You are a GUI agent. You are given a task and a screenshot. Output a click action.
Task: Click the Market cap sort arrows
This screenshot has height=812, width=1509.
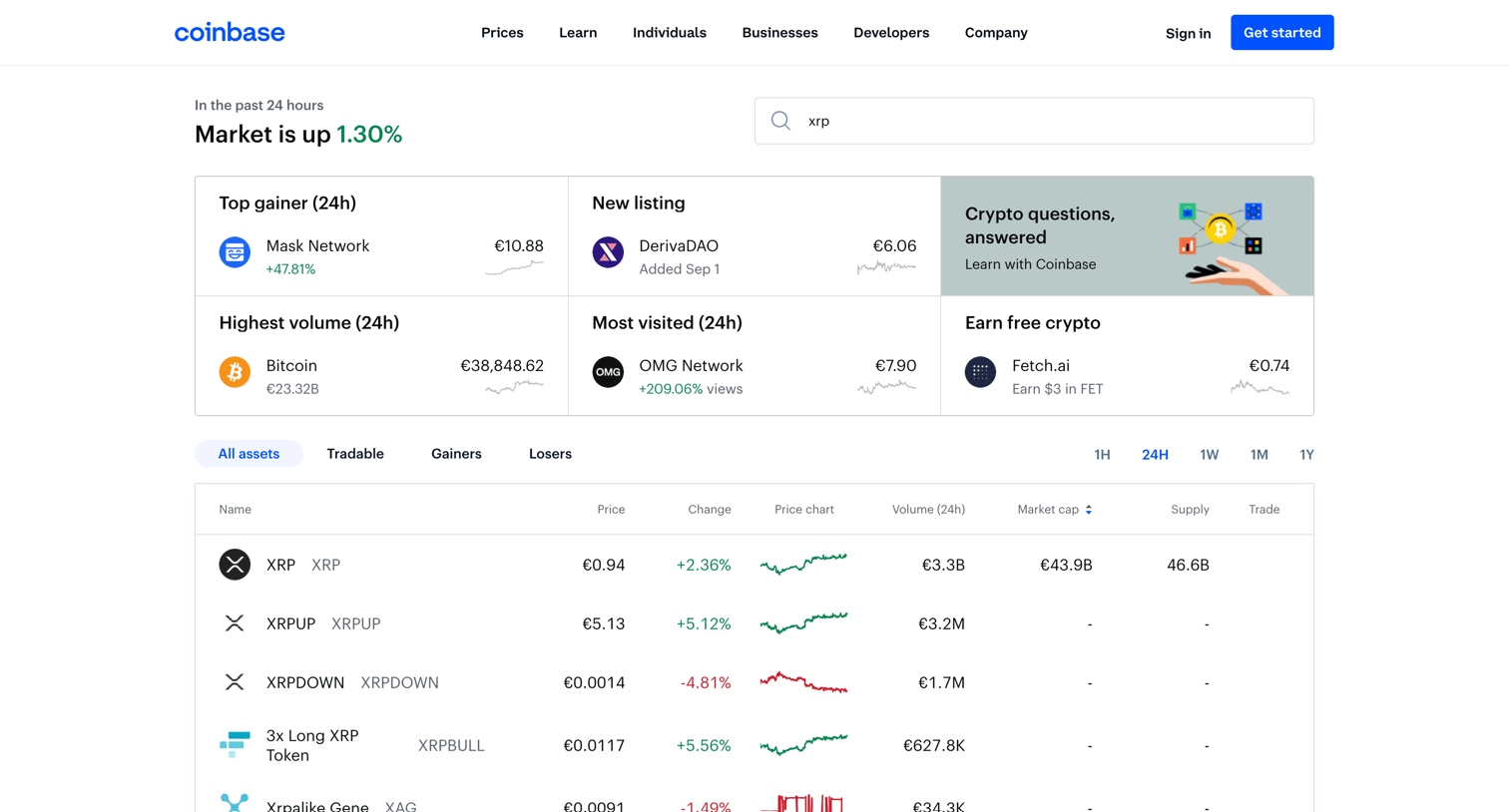[1089, 510]
